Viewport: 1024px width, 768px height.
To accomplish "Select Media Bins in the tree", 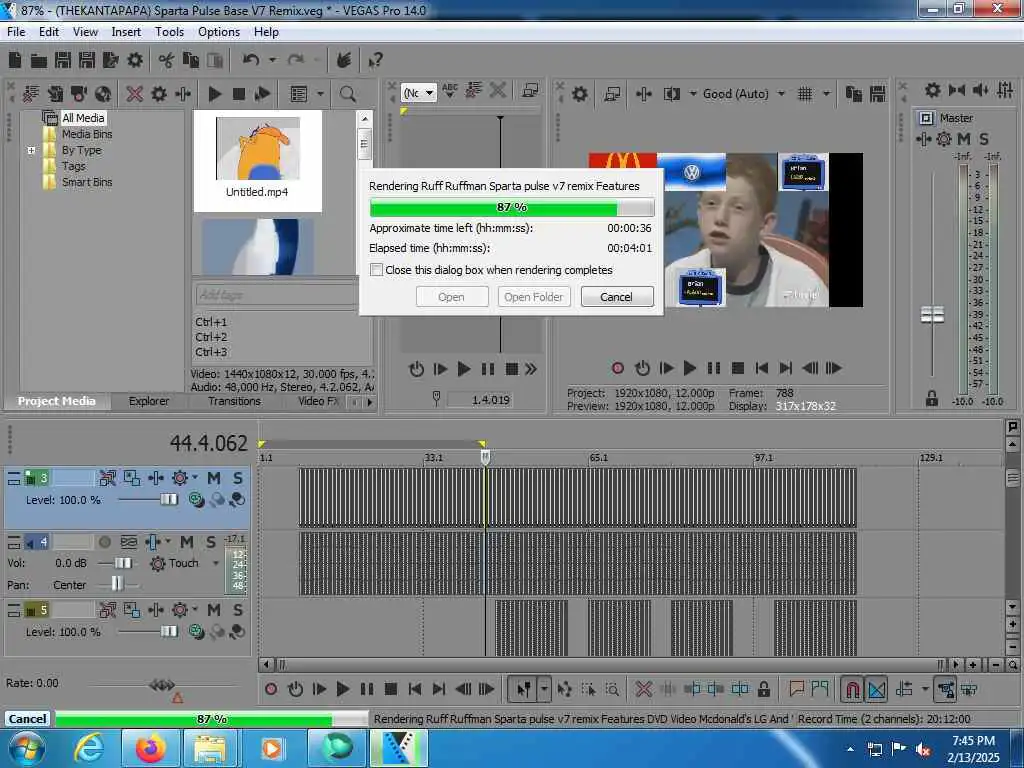I will (87, 134).
